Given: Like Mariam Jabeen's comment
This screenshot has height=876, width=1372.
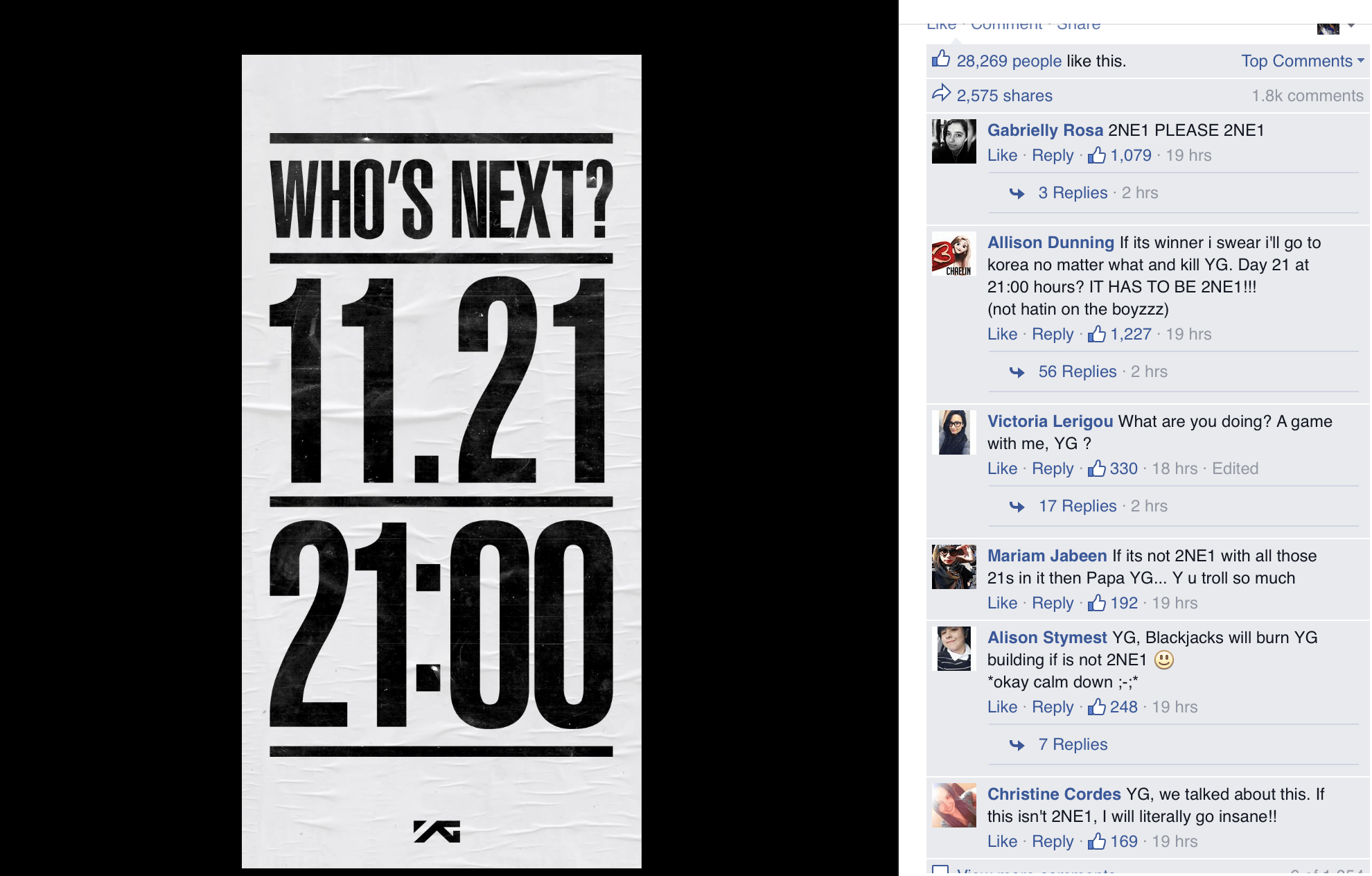Looking at the screenshot, I should point(1002,603).
